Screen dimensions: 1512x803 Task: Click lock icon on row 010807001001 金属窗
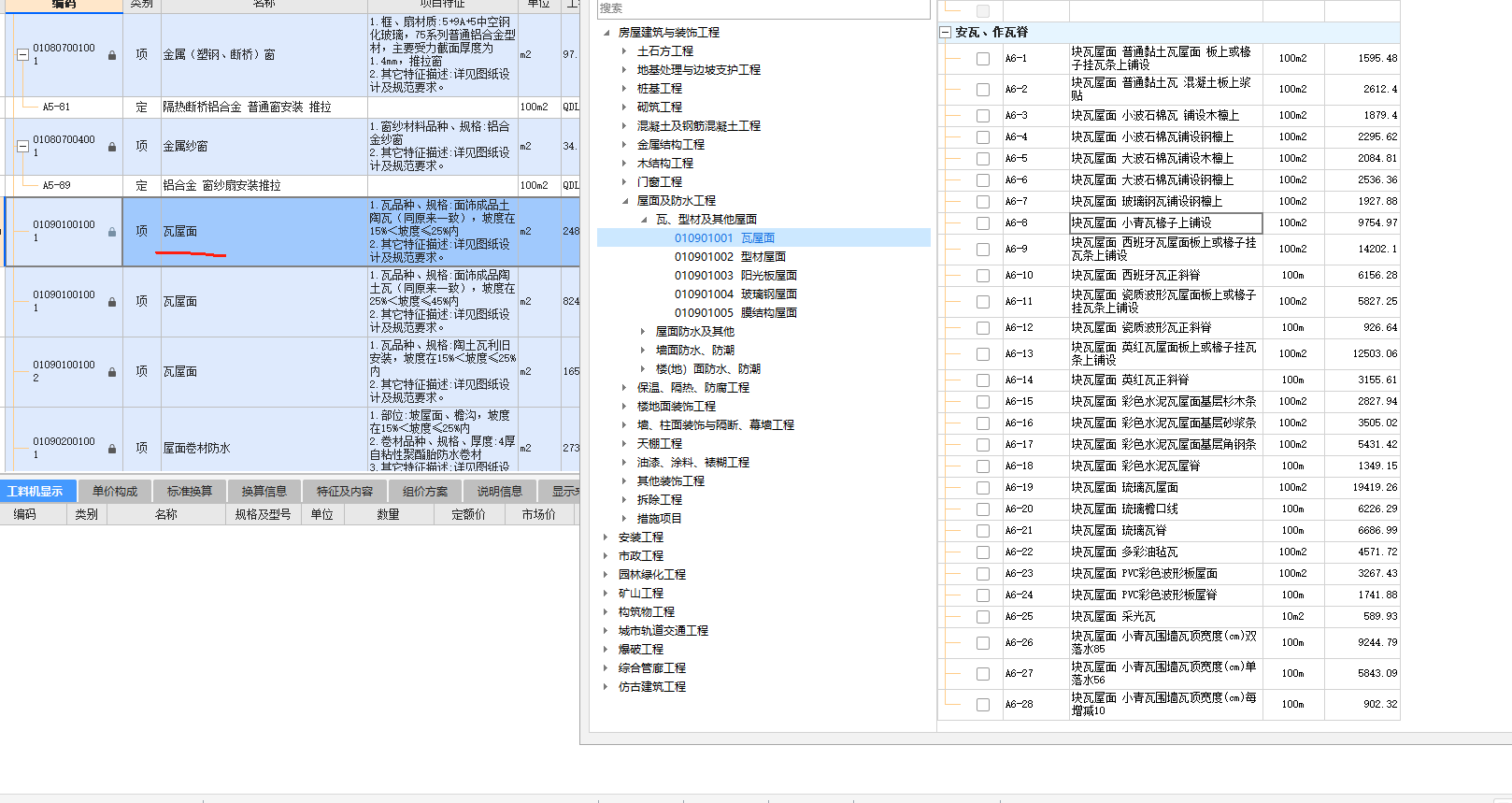112,55
